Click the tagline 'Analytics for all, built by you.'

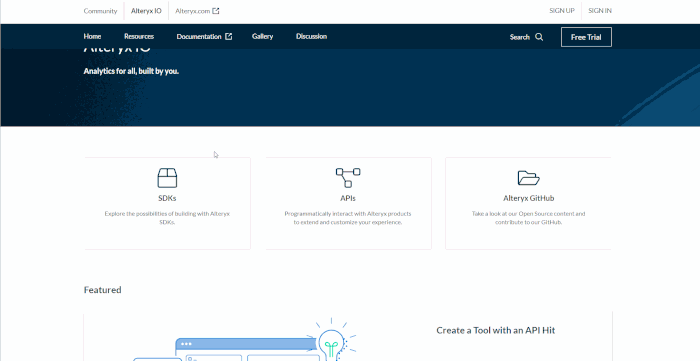pos(131,71)
